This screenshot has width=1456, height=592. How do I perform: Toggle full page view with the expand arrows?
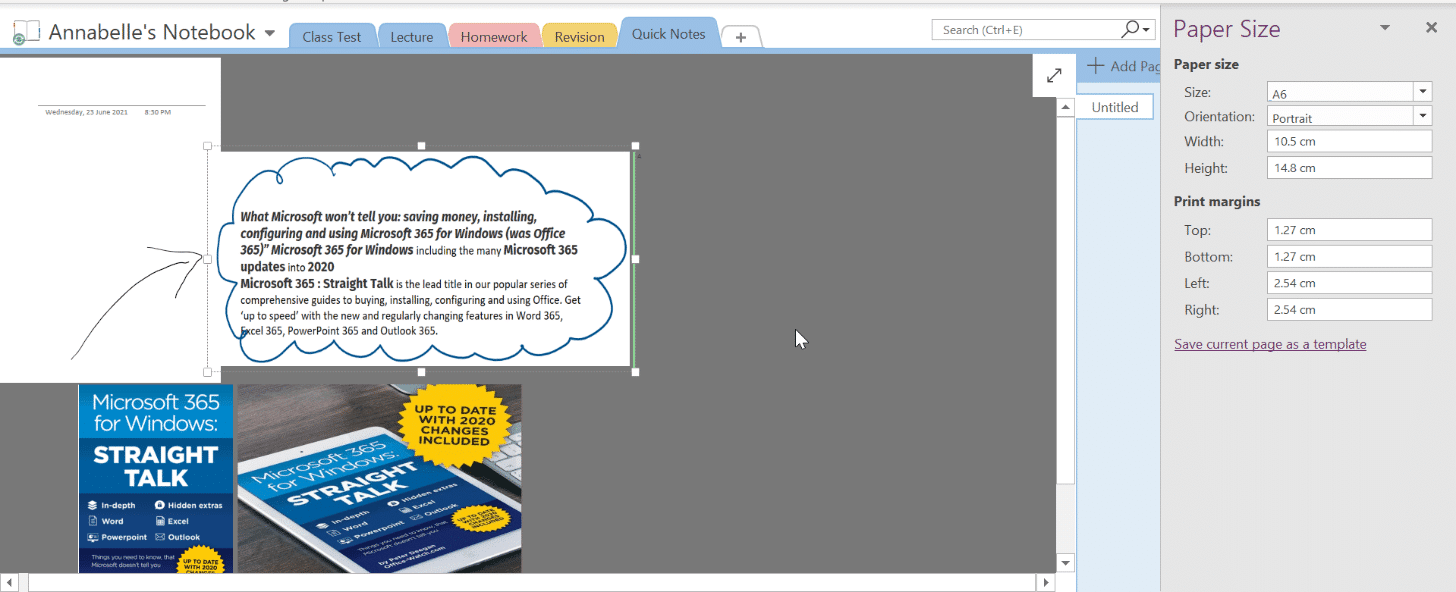1054,75
